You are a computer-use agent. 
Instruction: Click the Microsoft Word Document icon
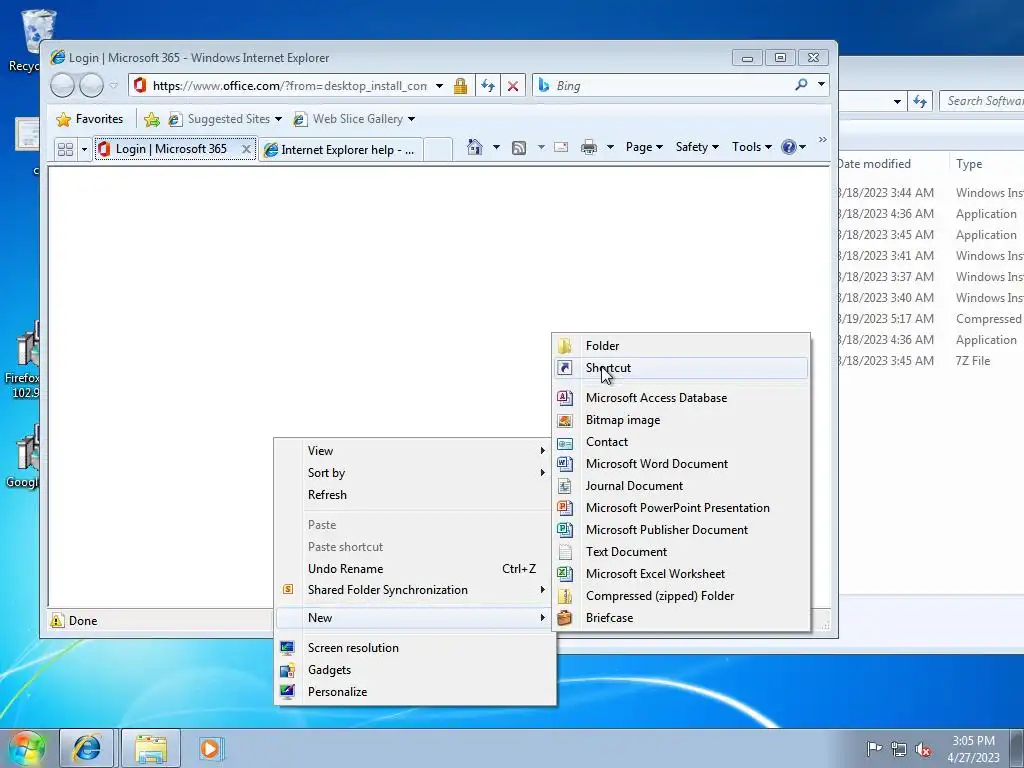coord(565,464)
